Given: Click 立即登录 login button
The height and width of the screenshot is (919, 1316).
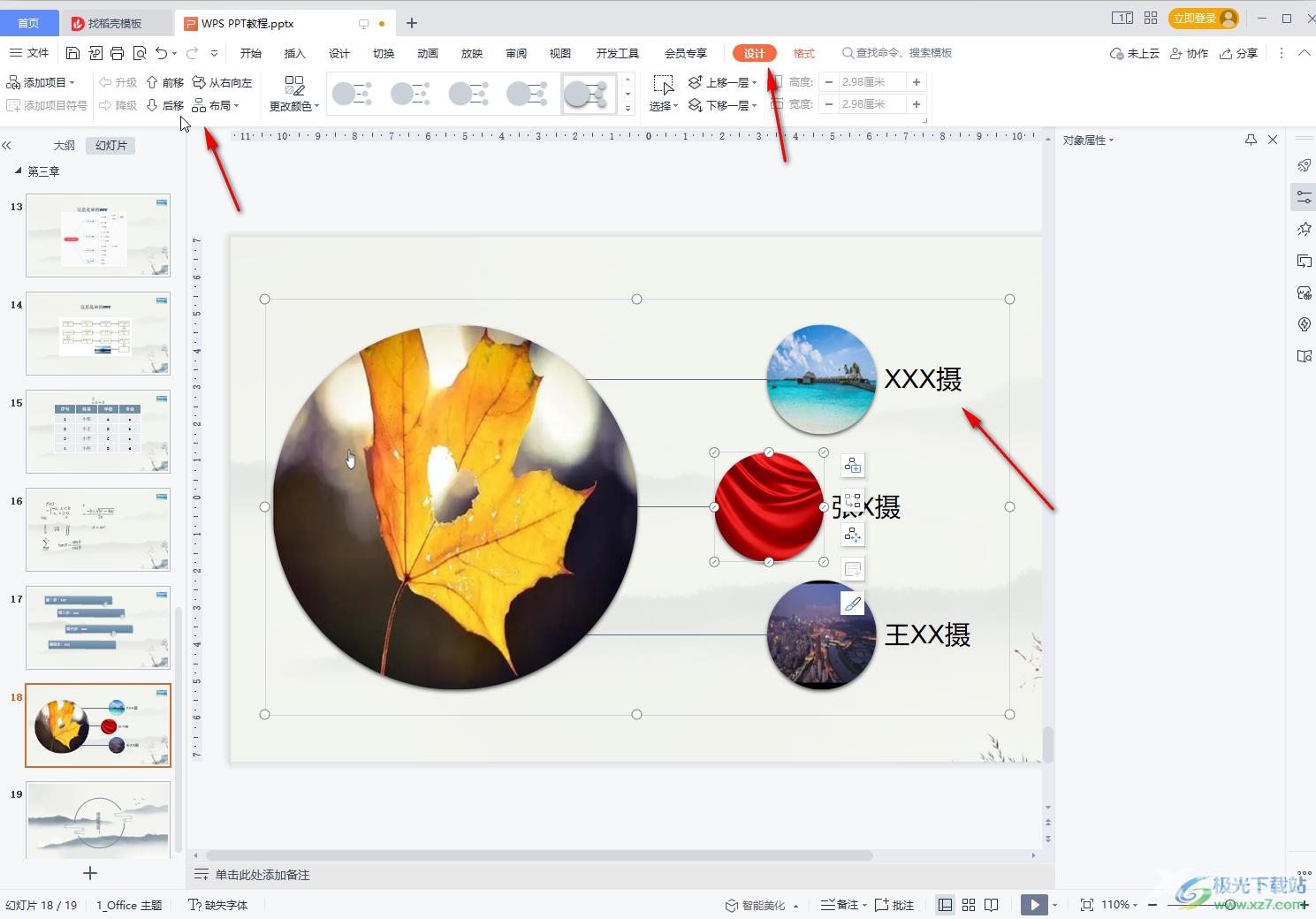Looking at the screenshot, I should pos(1203,18).
